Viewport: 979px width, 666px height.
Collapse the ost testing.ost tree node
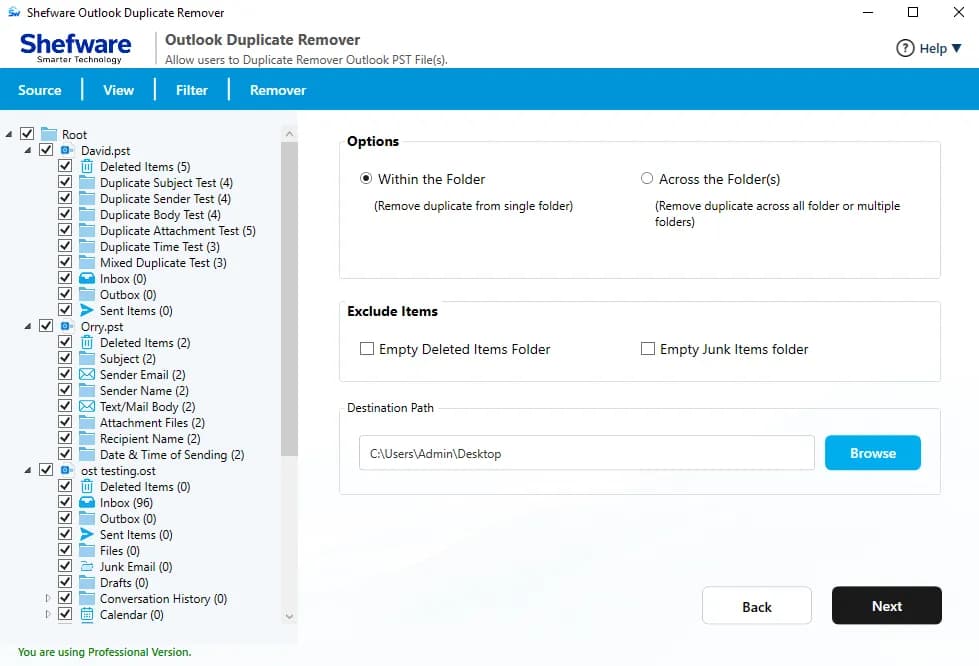(27, 471)
